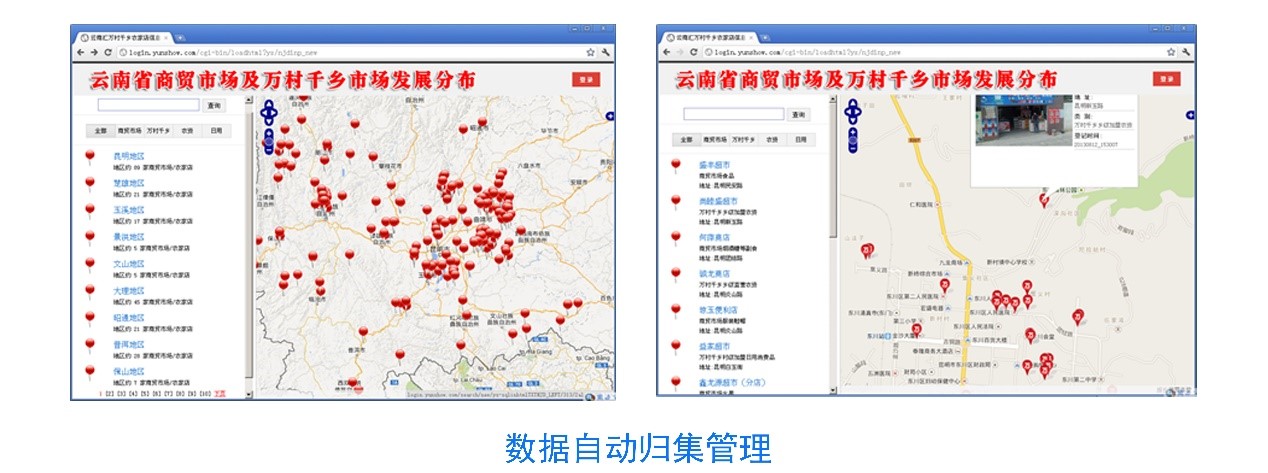Open 文山地区 region link
Screen dimensions: 1268x473
129,265
